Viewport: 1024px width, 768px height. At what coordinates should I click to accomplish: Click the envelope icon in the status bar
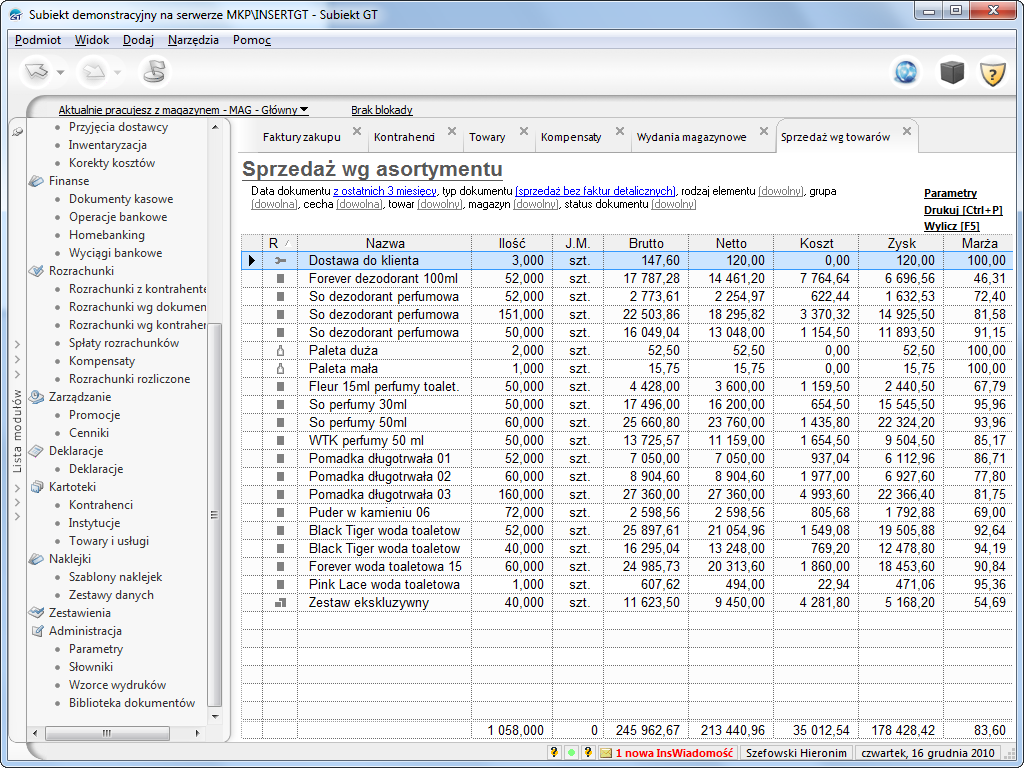click(605, 753)
